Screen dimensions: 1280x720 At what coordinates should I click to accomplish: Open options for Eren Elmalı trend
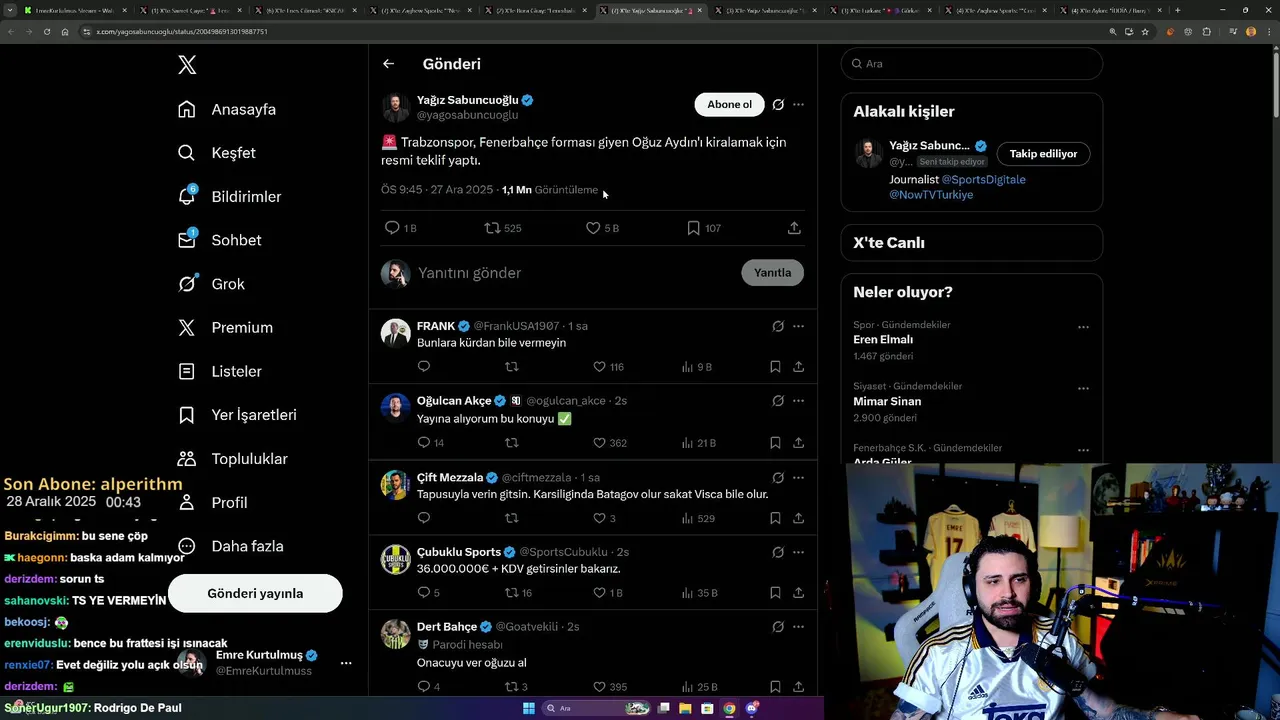click(1083, 327)
